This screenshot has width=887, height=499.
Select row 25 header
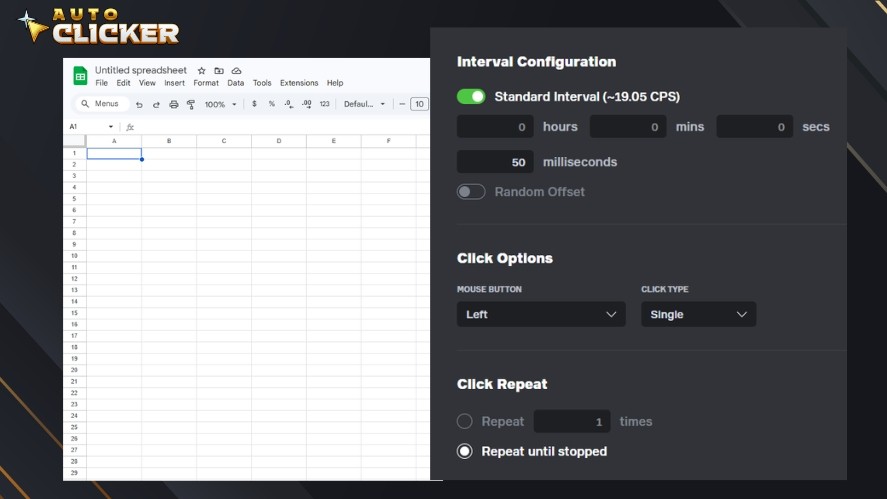[x=74, y=427]
